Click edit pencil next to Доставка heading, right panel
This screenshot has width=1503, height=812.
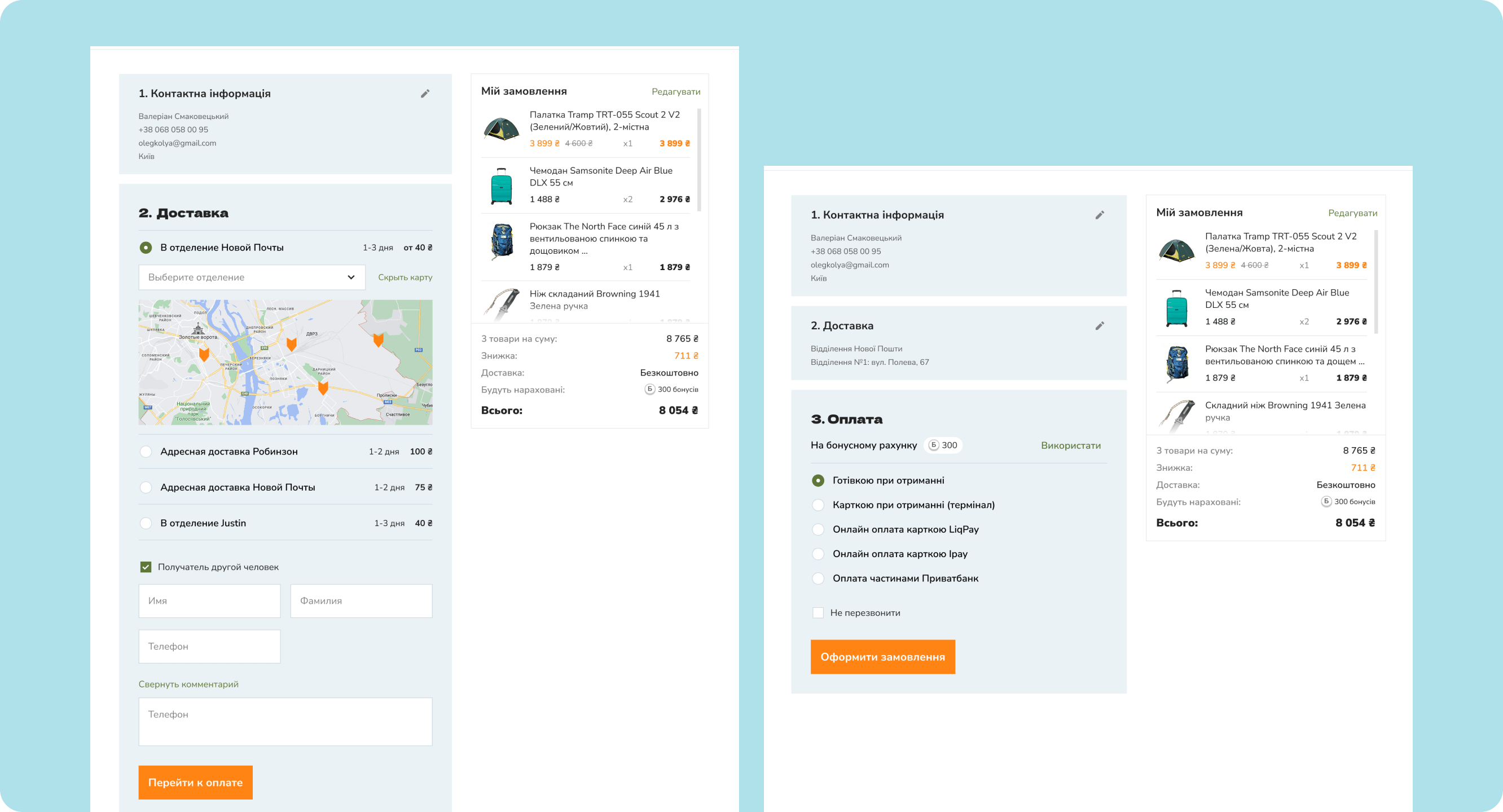[1099, 325]
